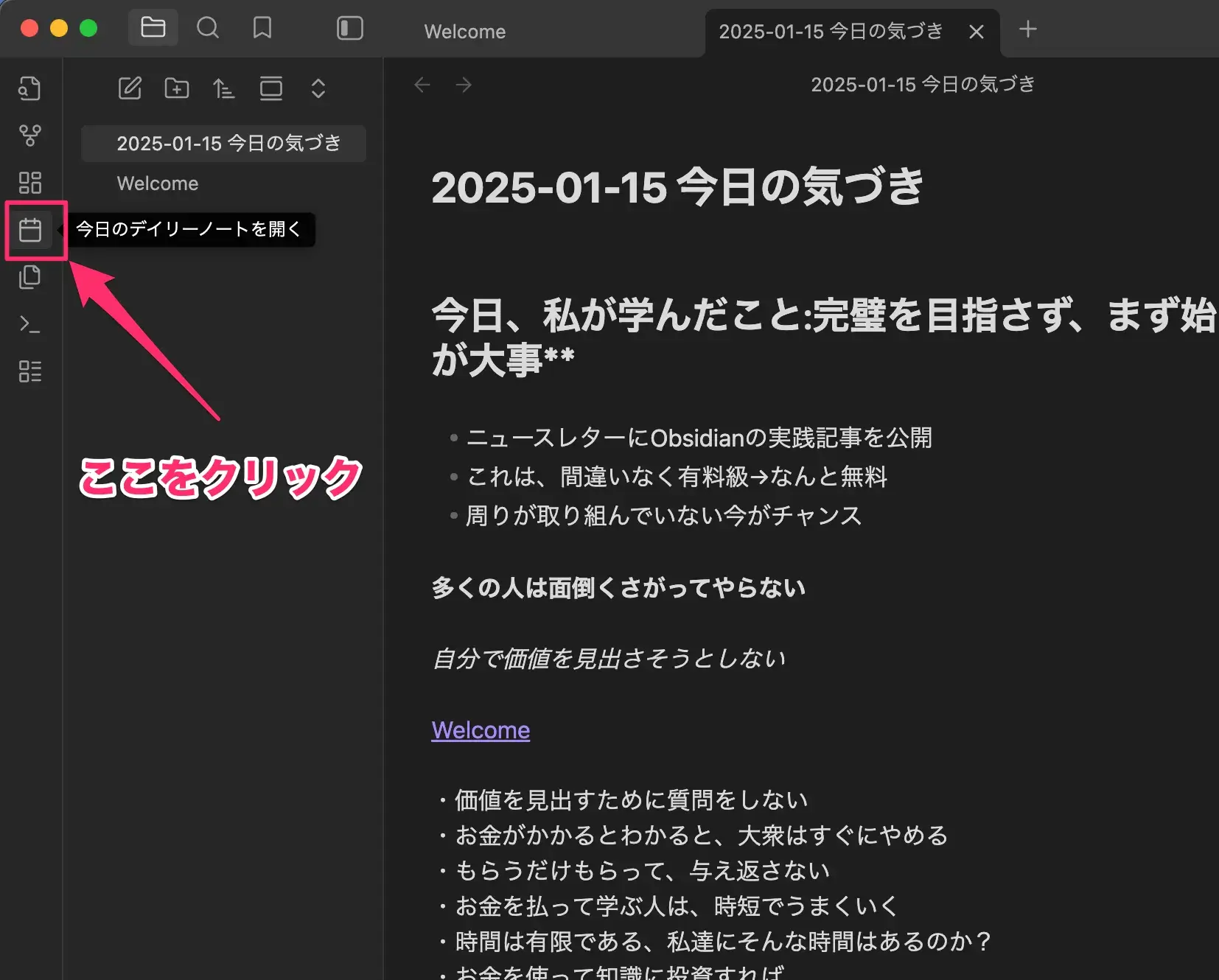Change the sort order icon
This screenshot has width=1219, height=980.
point(224,88)
